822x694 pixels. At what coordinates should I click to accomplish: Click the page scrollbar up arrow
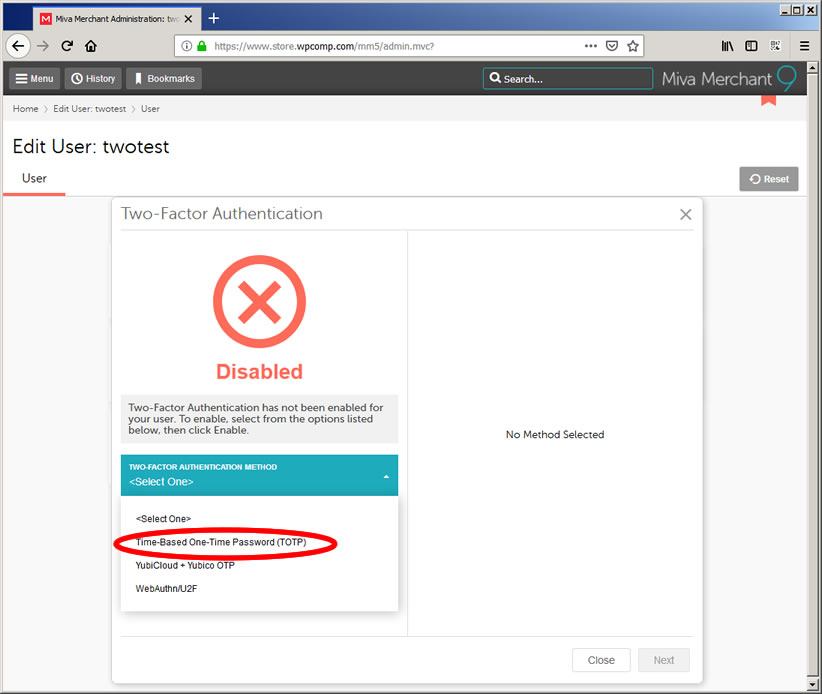pyautogui.click(x=813, y=68)
